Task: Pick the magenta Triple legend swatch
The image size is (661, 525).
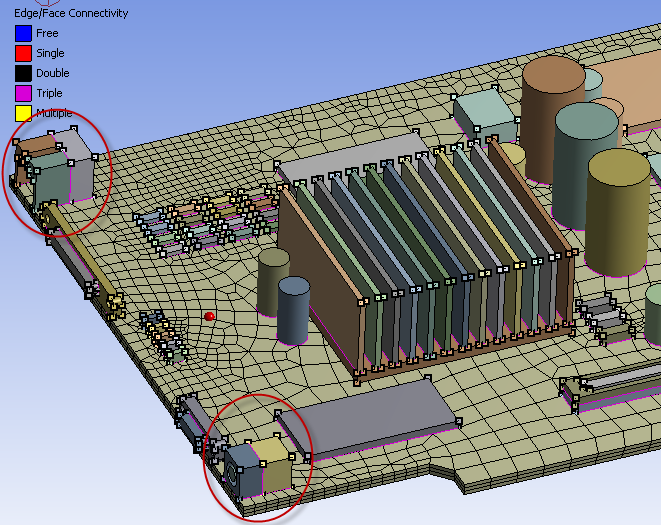Action: coord(23,93)
